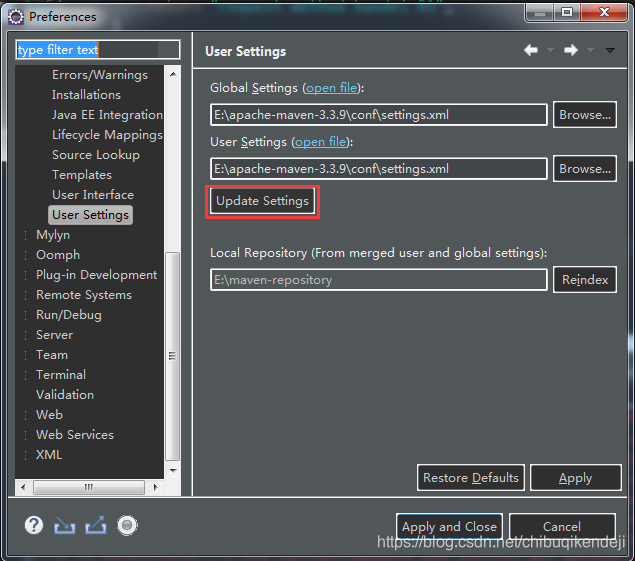Click Apply and Close
The image size is (635, 561).
click(x=449, y=527)
